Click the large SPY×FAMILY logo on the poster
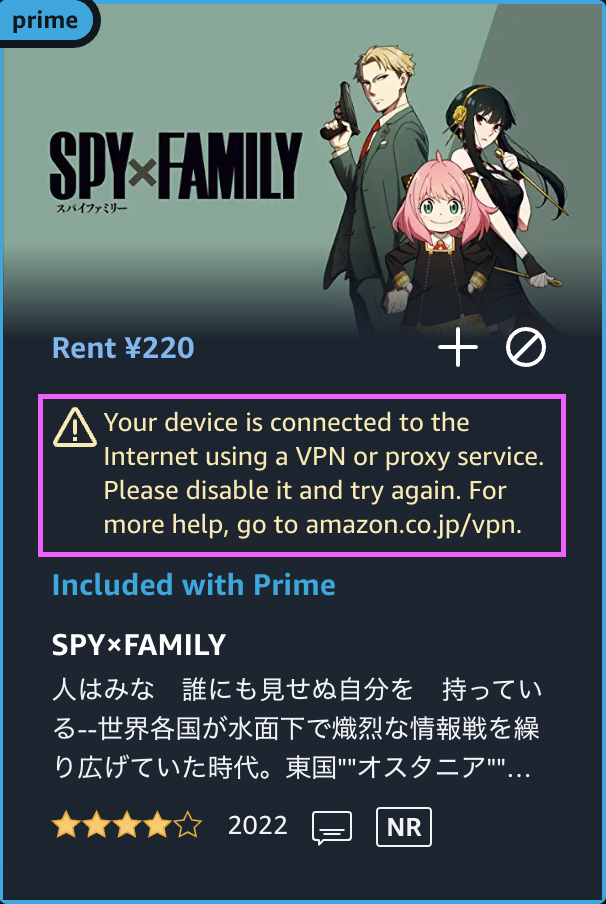This screenshot has height=904, width=606. point(176,165)
